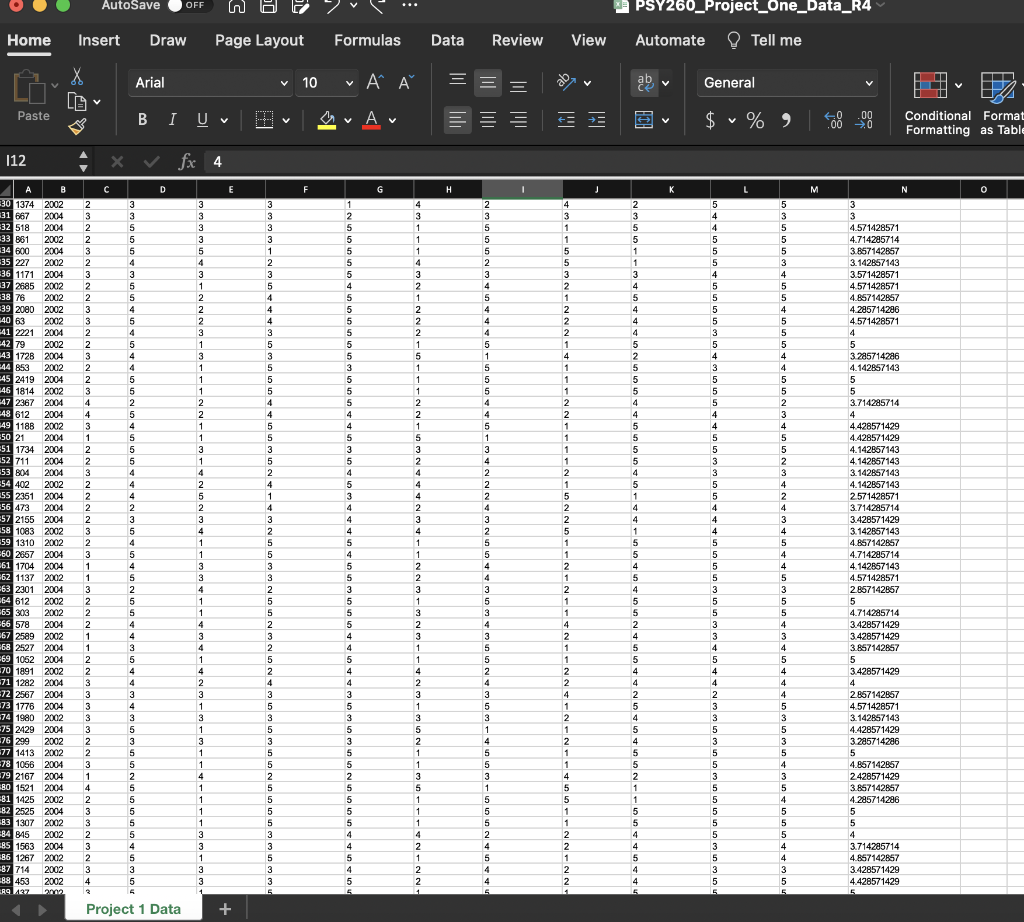This screenshot has height=922, width=1024.
Task: Expand wrap text options arrow
Action: pos(665,83)
